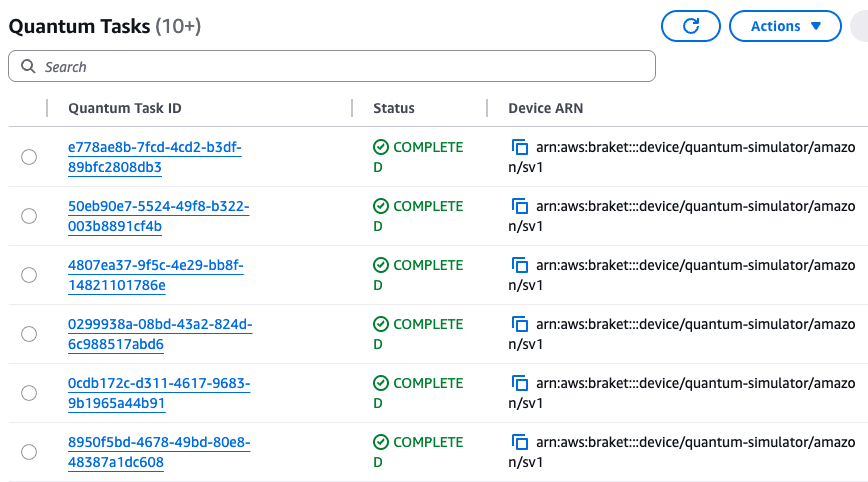Select radio button for task 8950f5bd
The width and height of the screenshot is (868, 482).
(29, 452)
